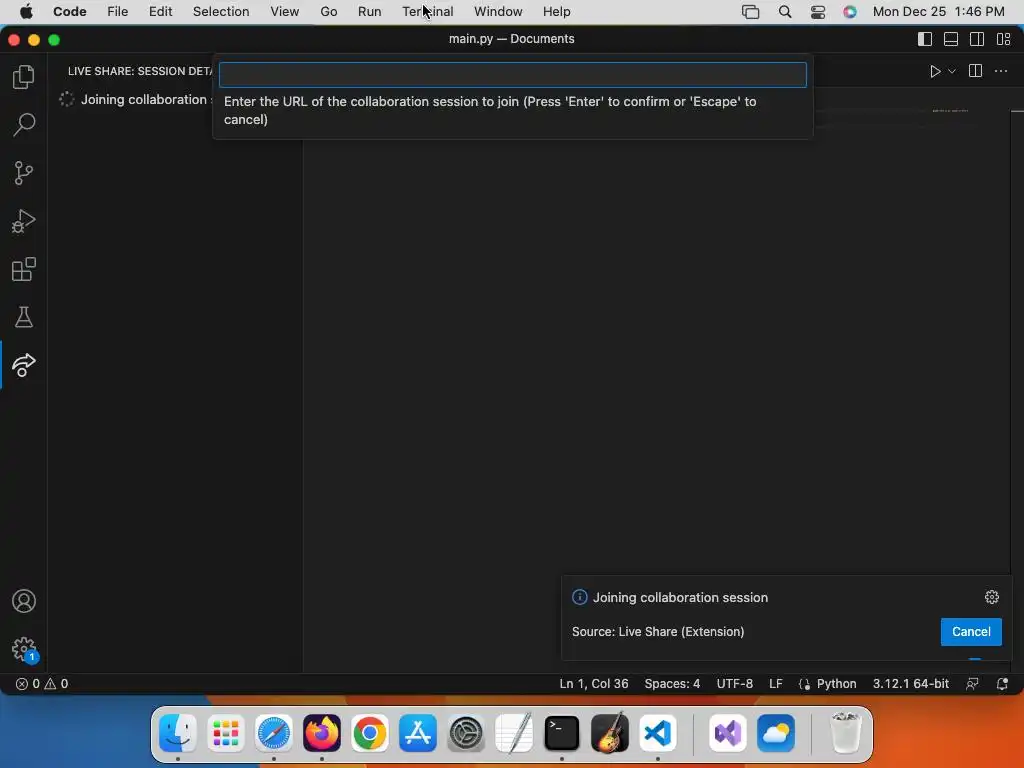Image resolution: width=1024 pixels, height=768 pixels.
Task: Select UTF-8 encoding status item
Action: pyautogui.click(x=734, y=684)
